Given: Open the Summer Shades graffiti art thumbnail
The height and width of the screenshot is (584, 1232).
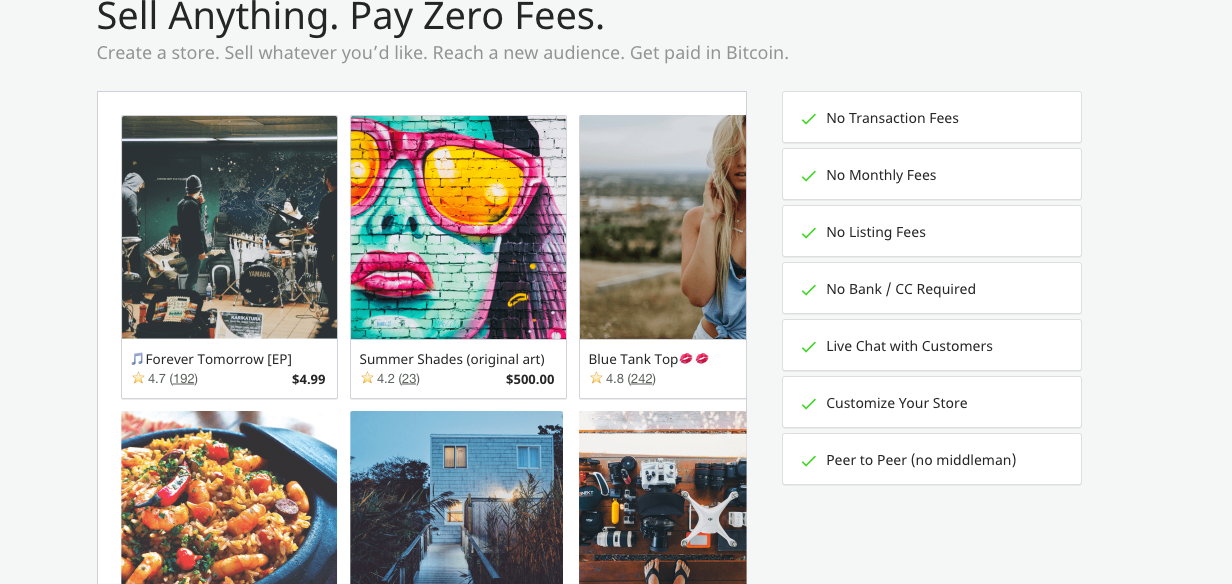Looking at the screenshot, I should pyautogui.click(x=458, y=227).
